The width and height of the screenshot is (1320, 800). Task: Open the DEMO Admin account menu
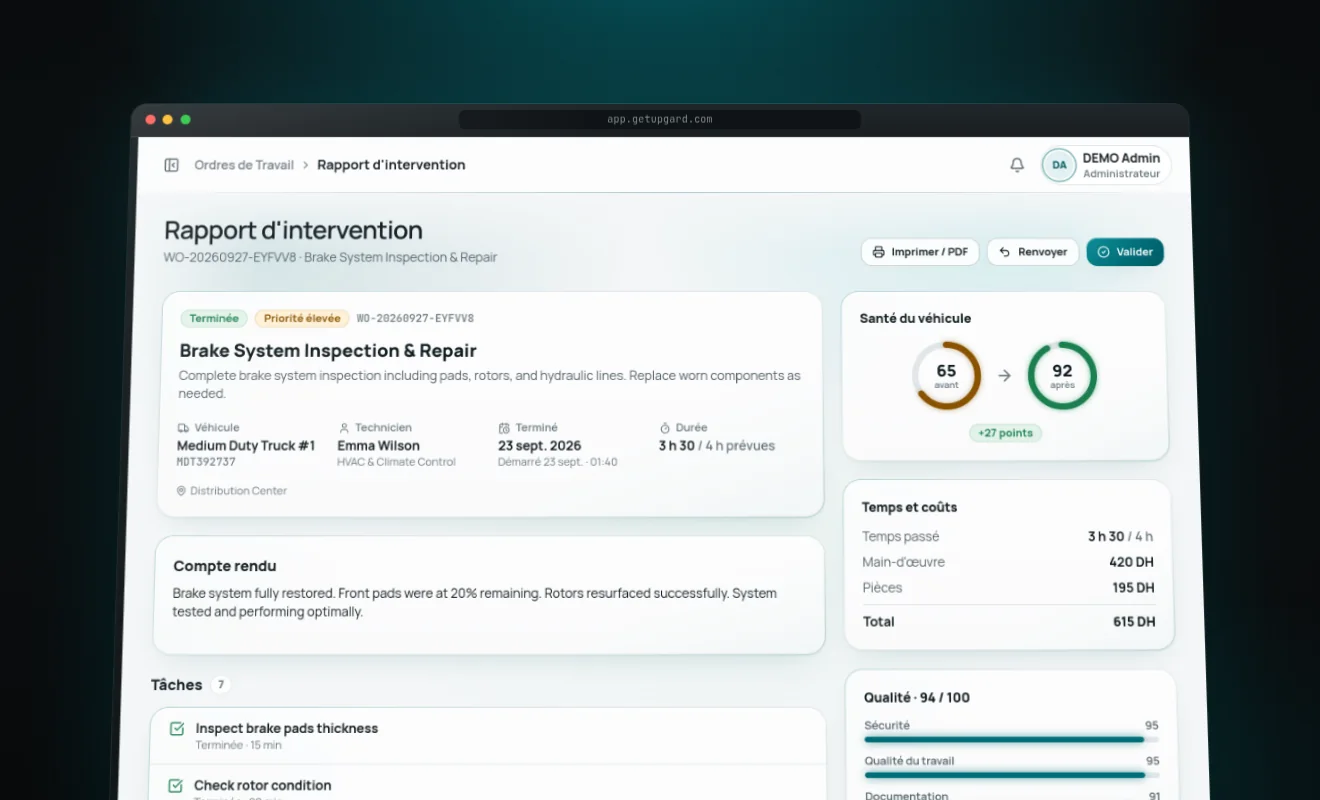(x=1105, y=165)
